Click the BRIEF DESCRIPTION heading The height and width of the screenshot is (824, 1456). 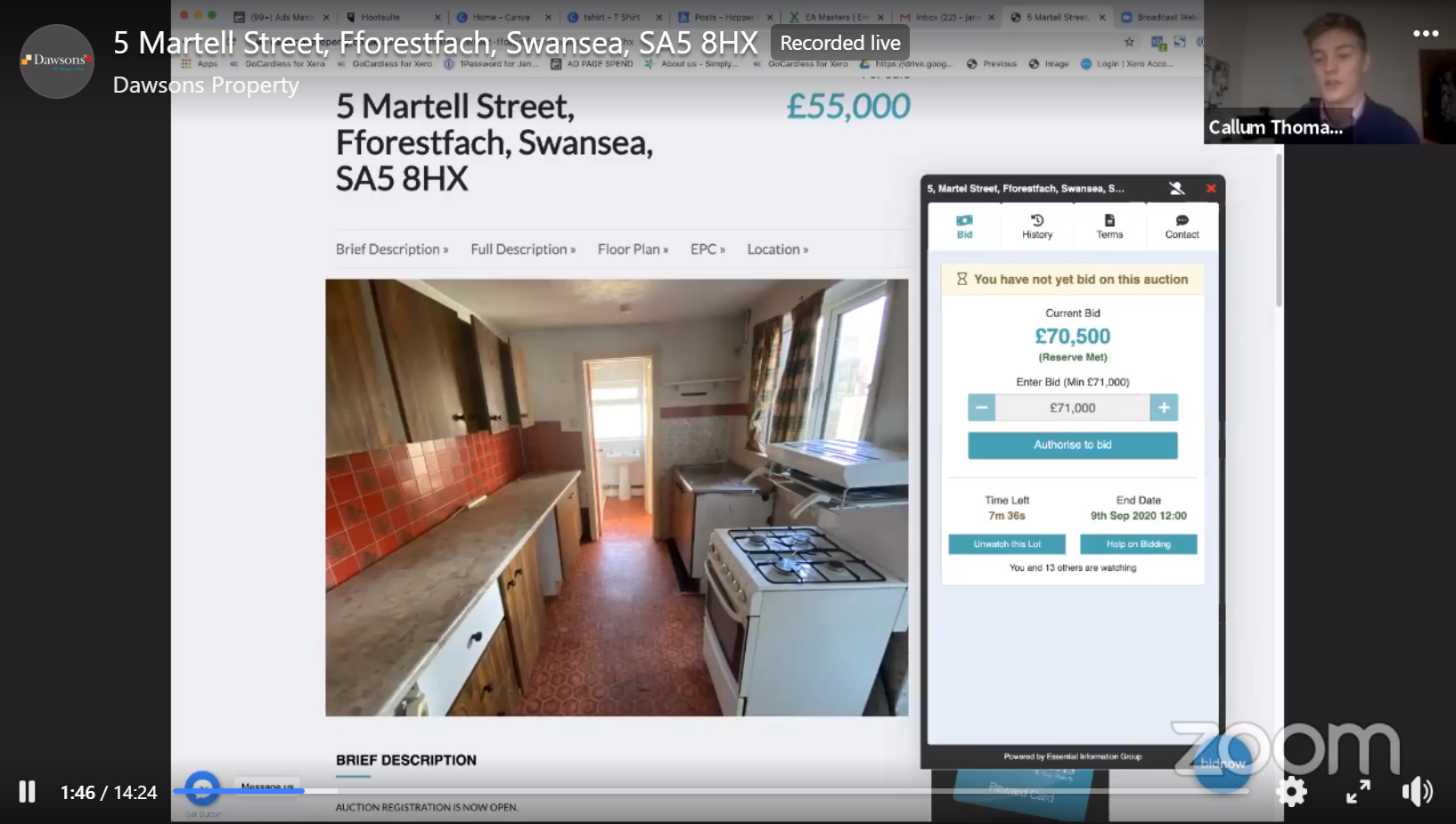point(406,760)
